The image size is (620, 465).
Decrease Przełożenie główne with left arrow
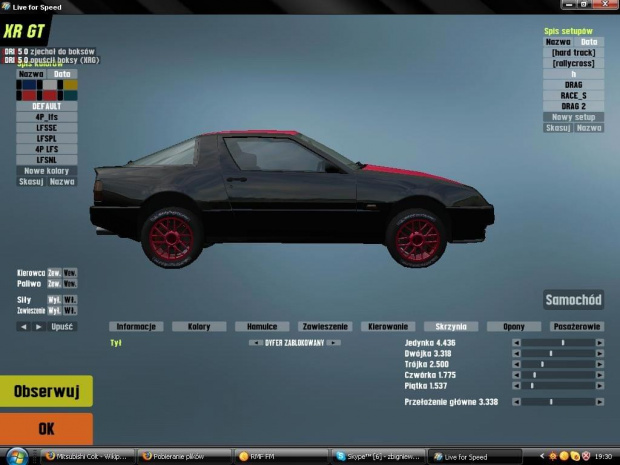[516, 402]
